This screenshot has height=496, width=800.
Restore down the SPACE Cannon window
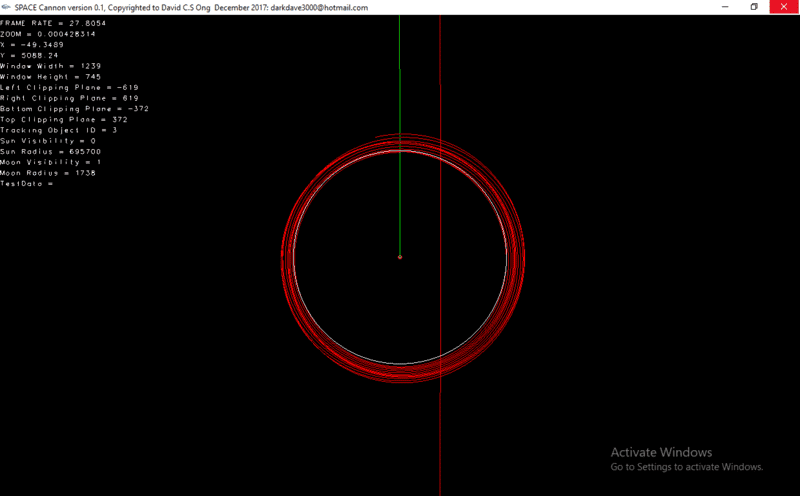(x=753, y=7)
